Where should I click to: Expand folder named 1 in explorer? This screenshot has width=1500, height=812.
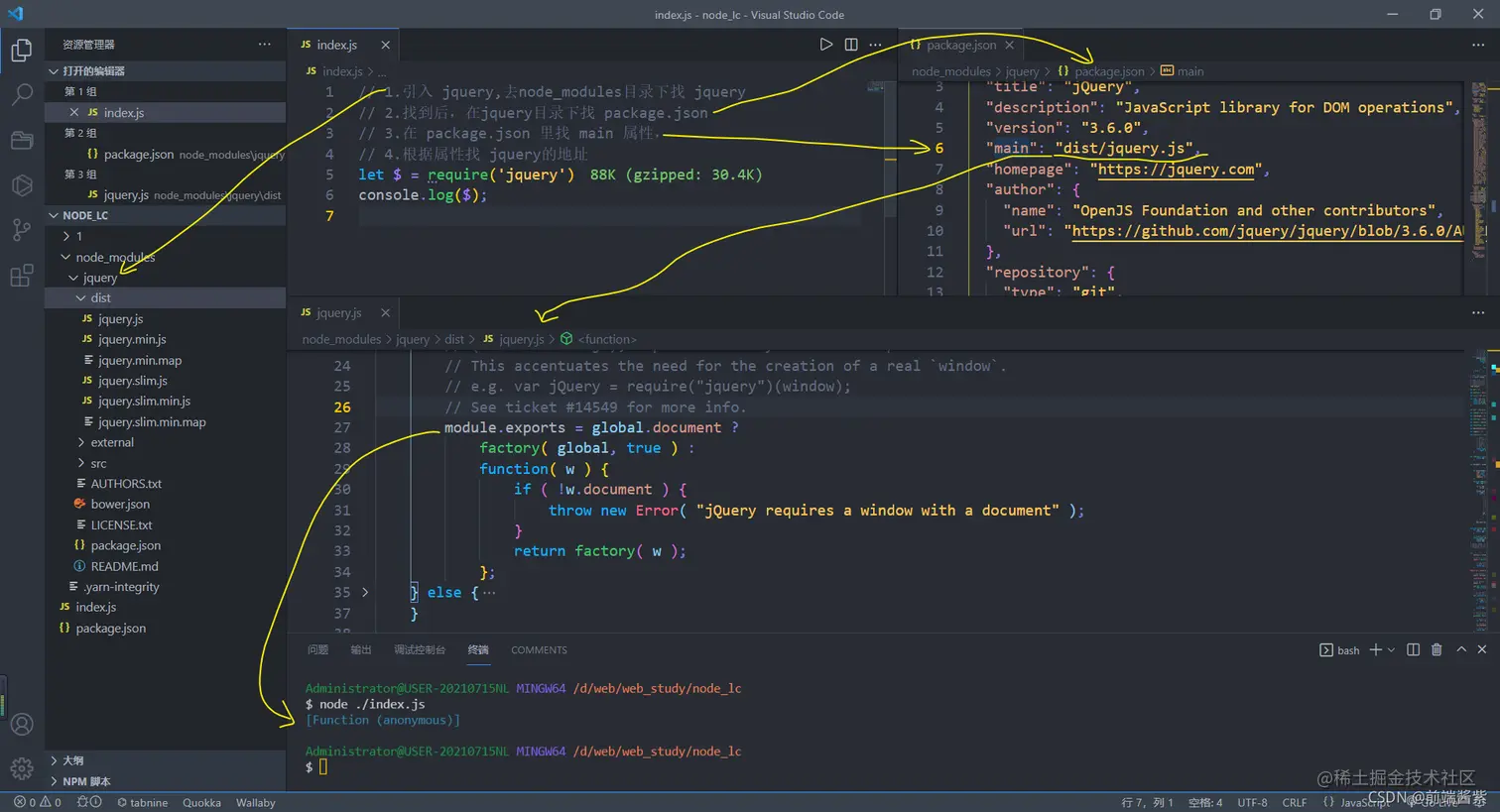coord(166,236)
